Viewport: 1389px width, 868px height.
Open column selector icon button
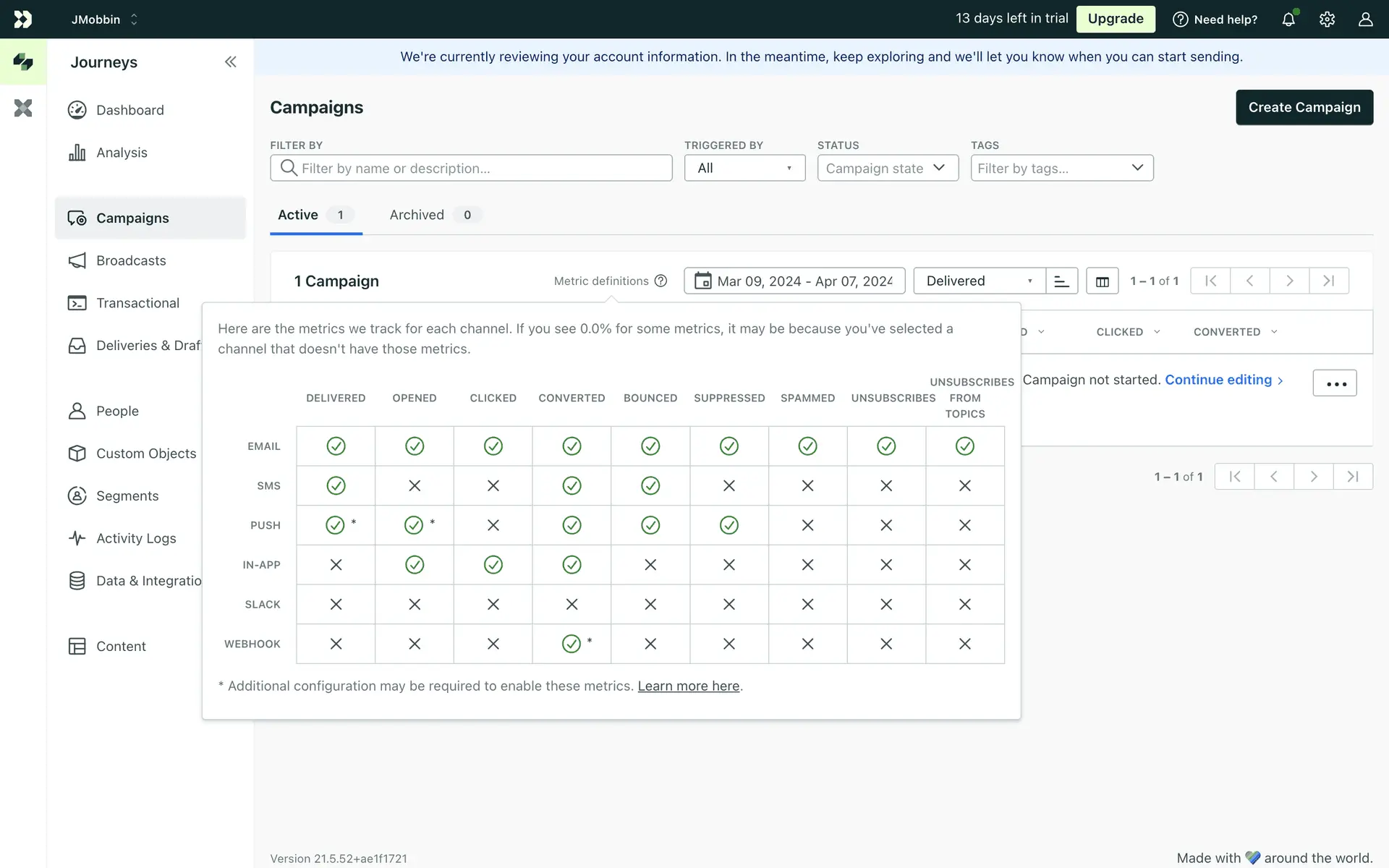[x=1102, y=281]
